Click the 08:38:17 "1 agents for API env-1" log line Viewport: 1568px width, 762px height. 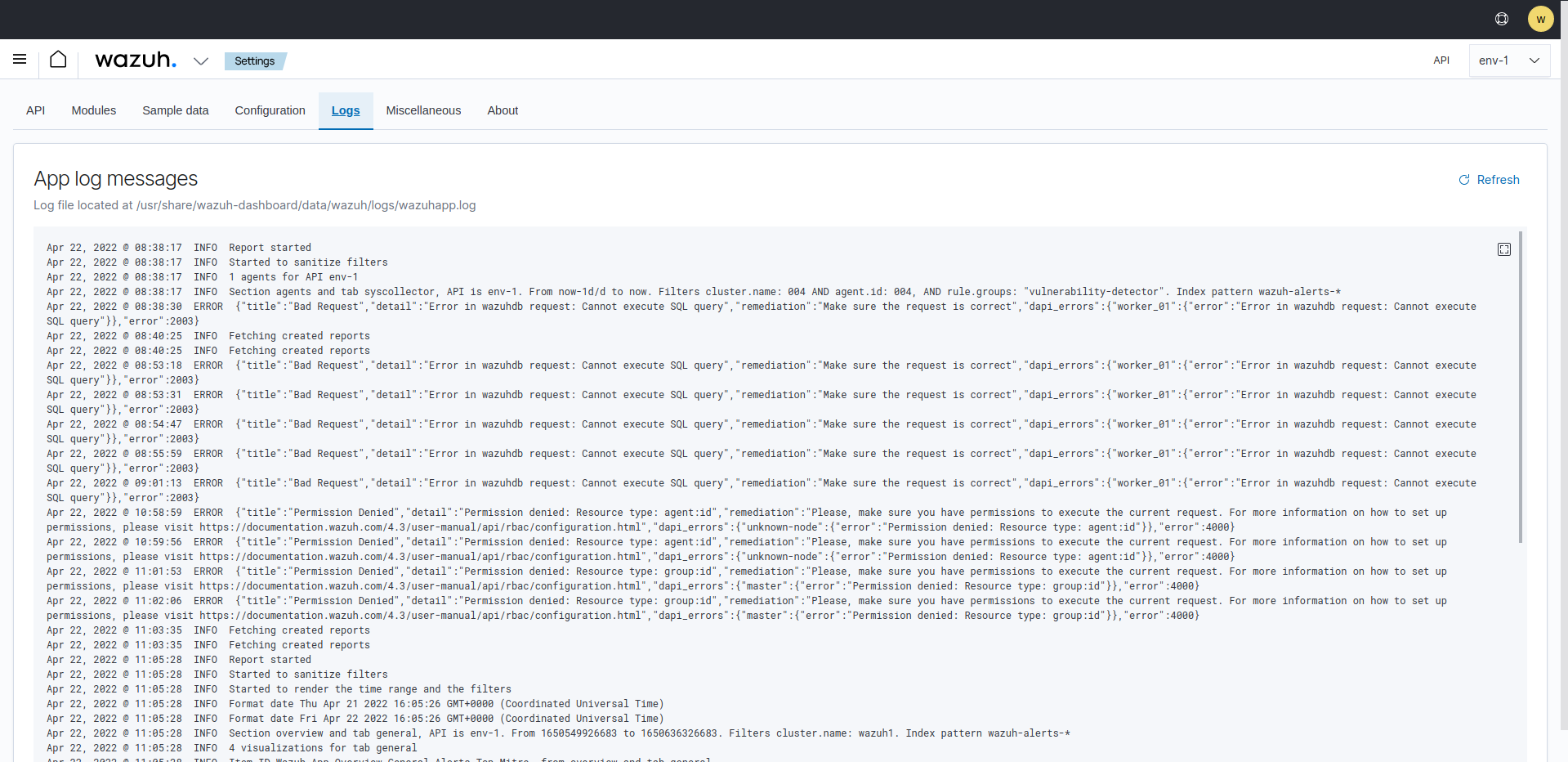click(203, 277)
